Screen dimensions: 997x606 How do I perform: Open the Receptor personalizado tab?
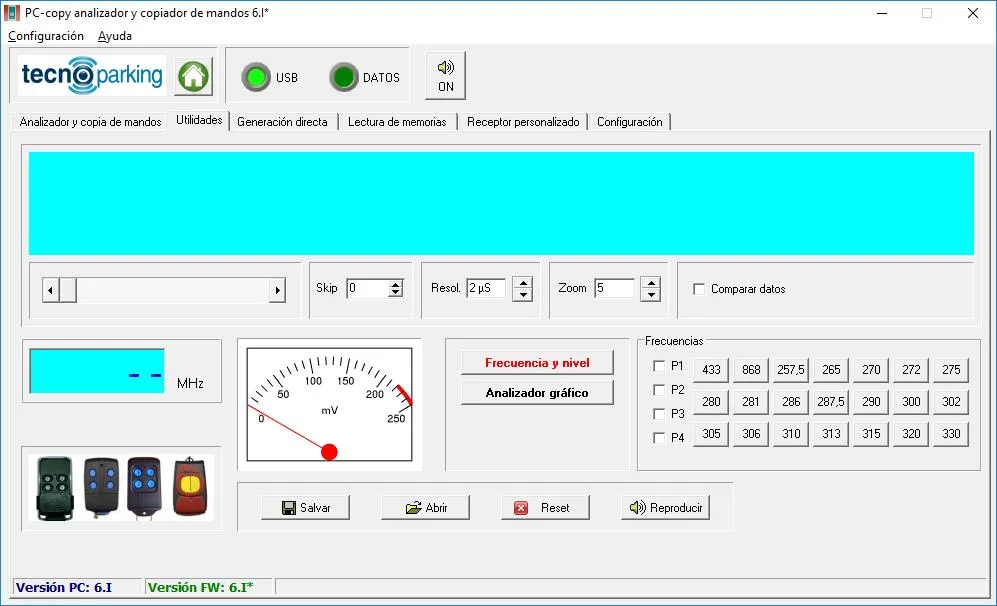pos(523,121)
